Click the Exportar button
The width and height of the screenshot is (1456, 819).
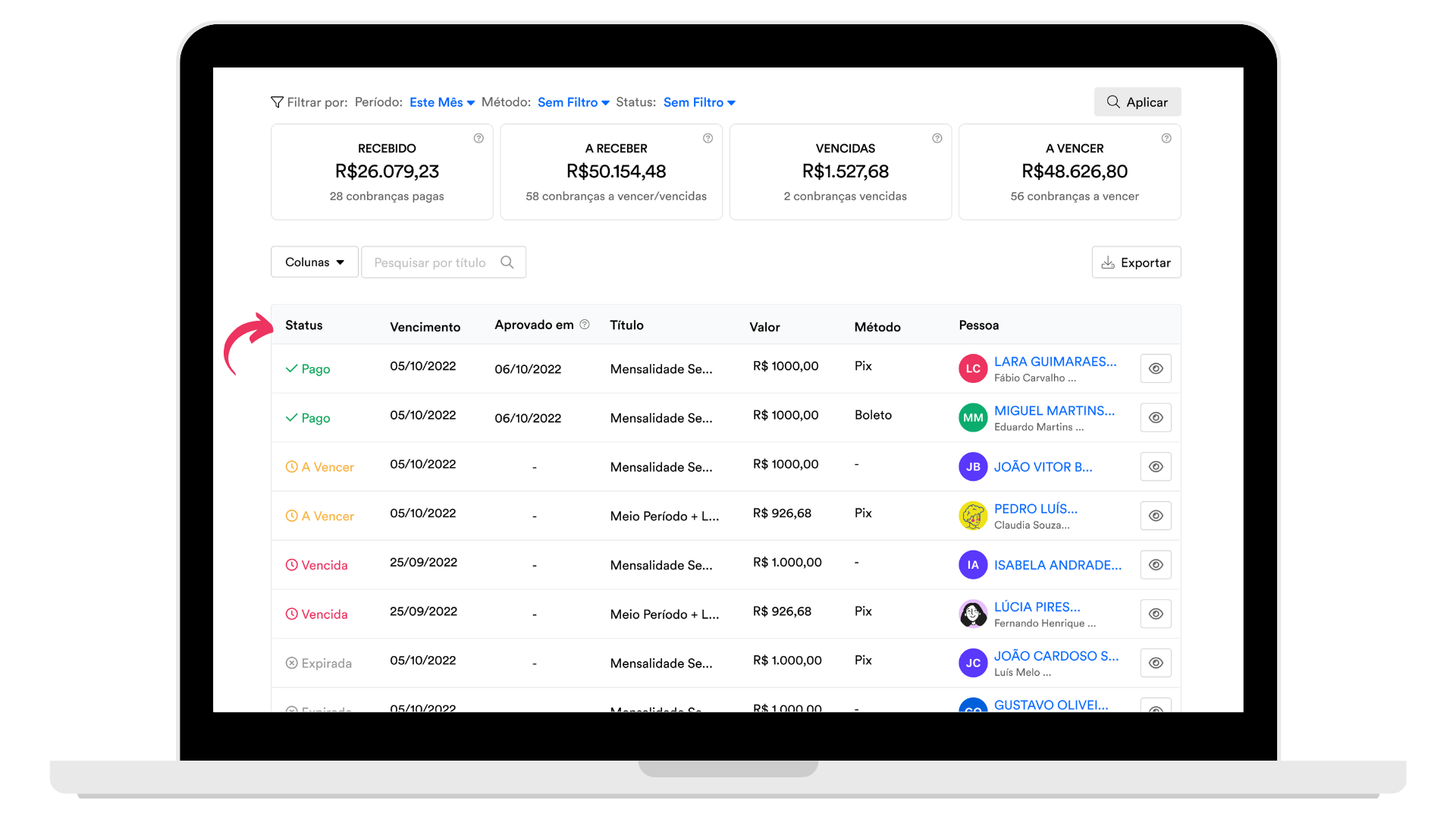pos(1136,262)
